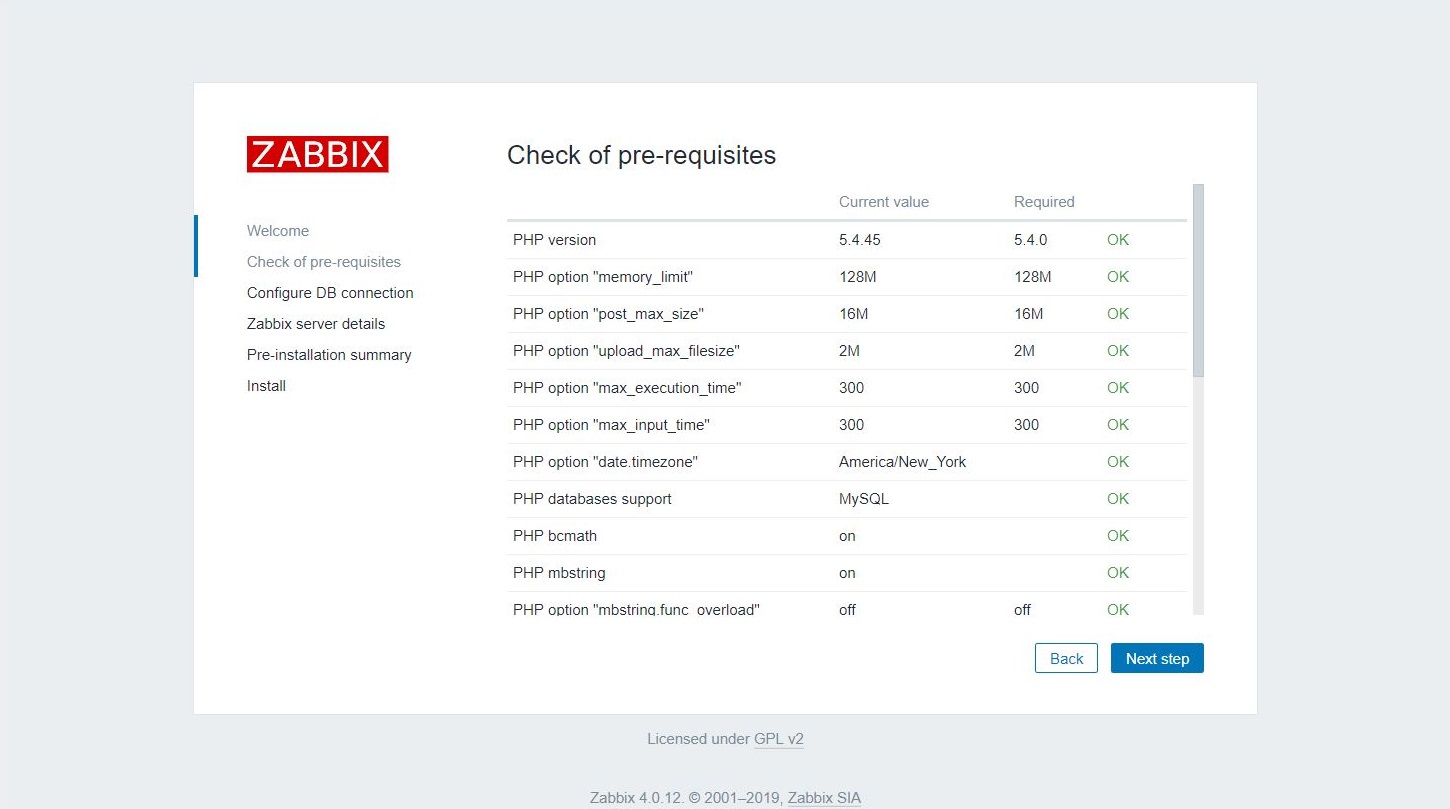
Task: Click the Current value column header
Action: pyautogui.click(x=884, y=202)
